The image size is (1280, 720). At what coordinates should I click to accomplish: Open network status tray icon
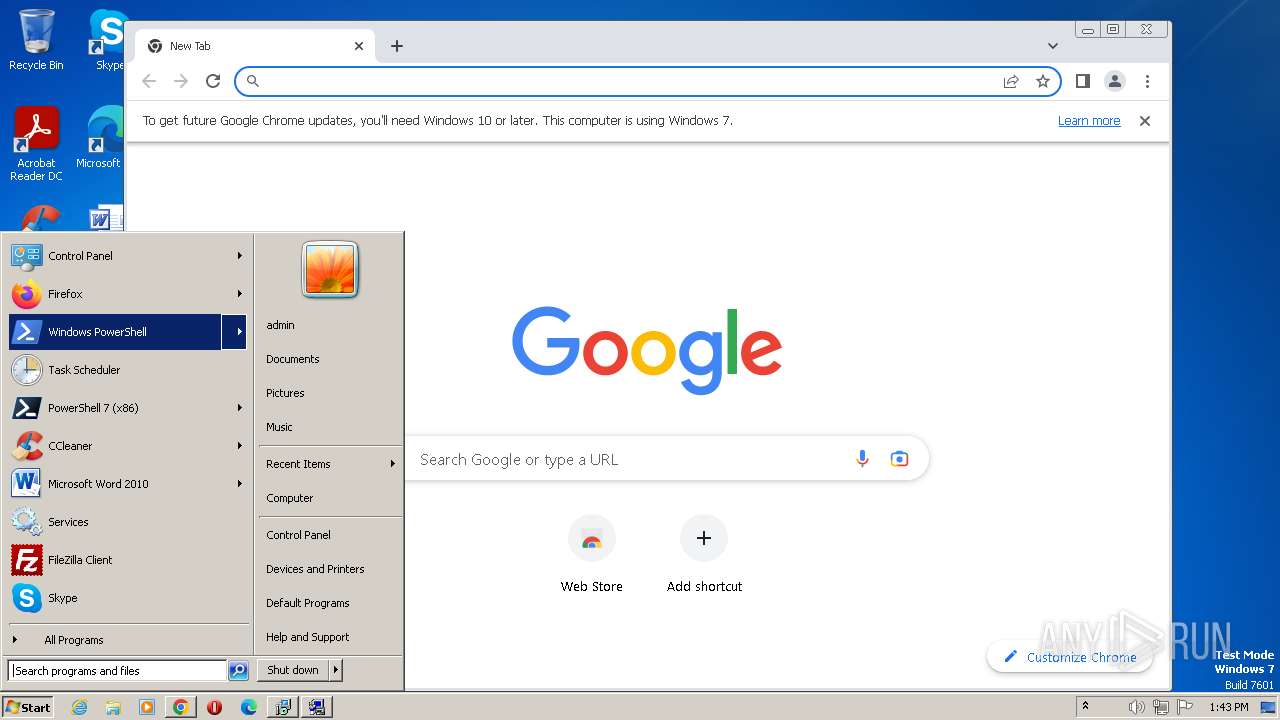1161,707
